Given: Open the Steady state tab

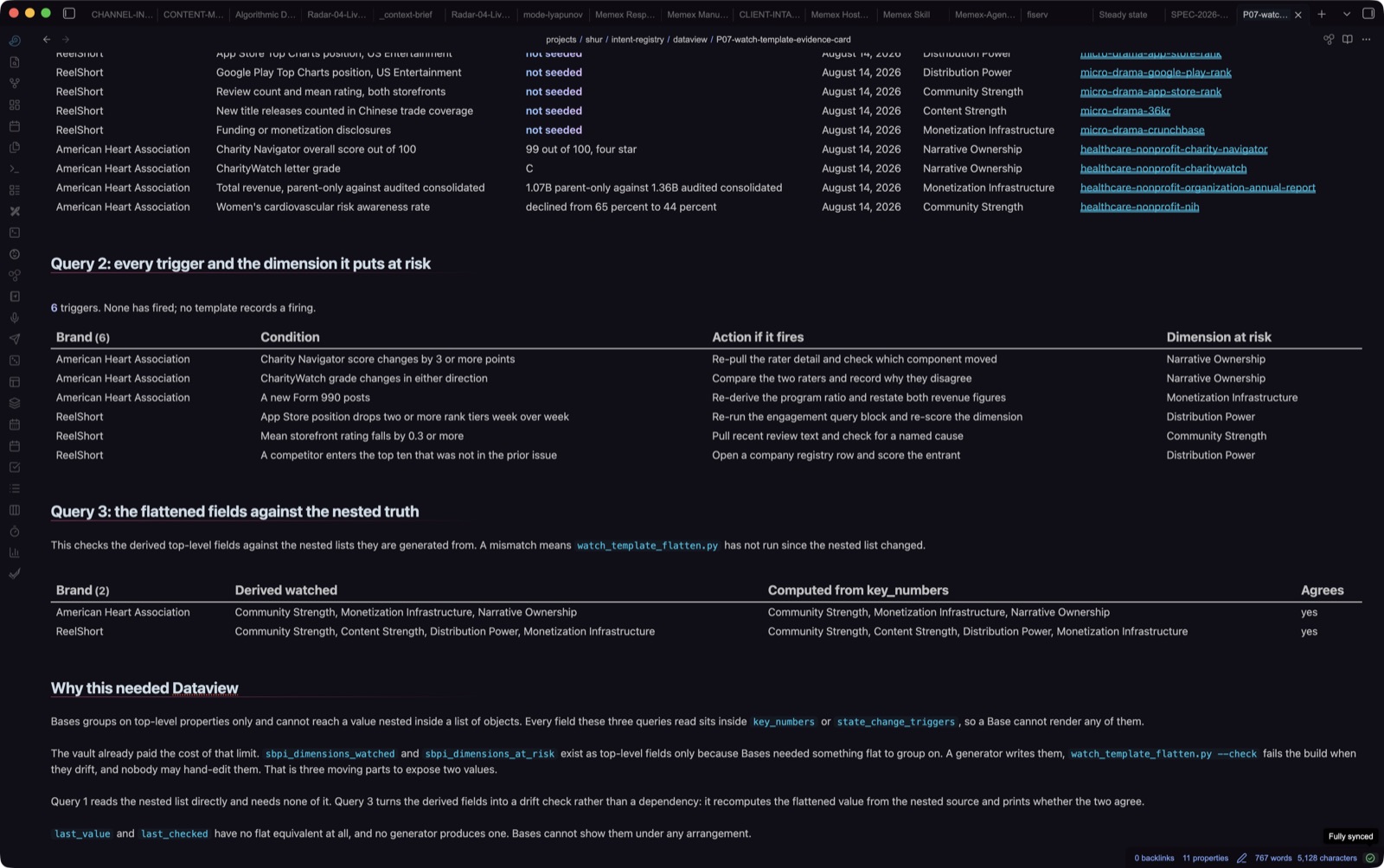Looking at the screenshot, I should (1123, 15).
